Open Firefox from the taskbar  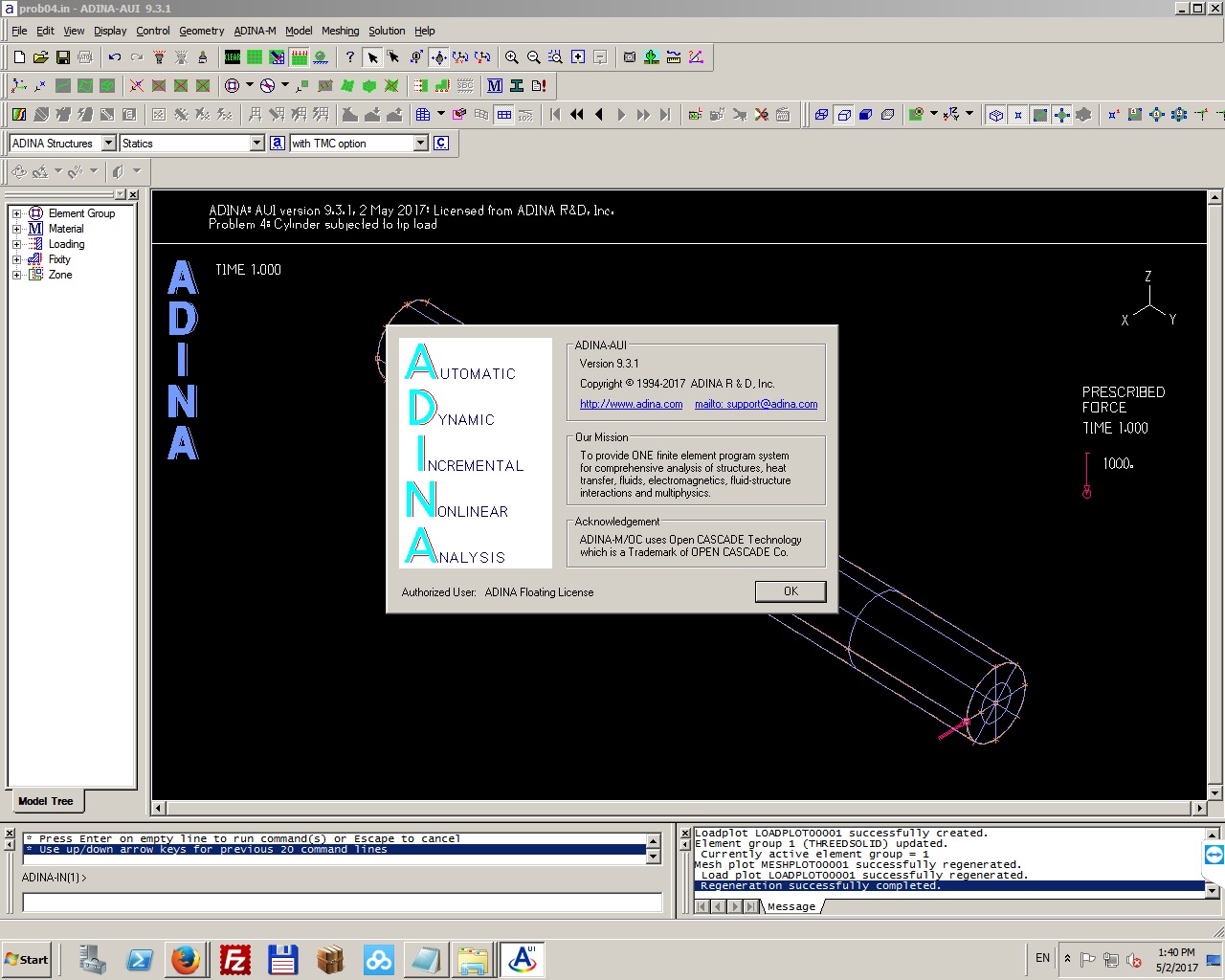tap(186, 959)
